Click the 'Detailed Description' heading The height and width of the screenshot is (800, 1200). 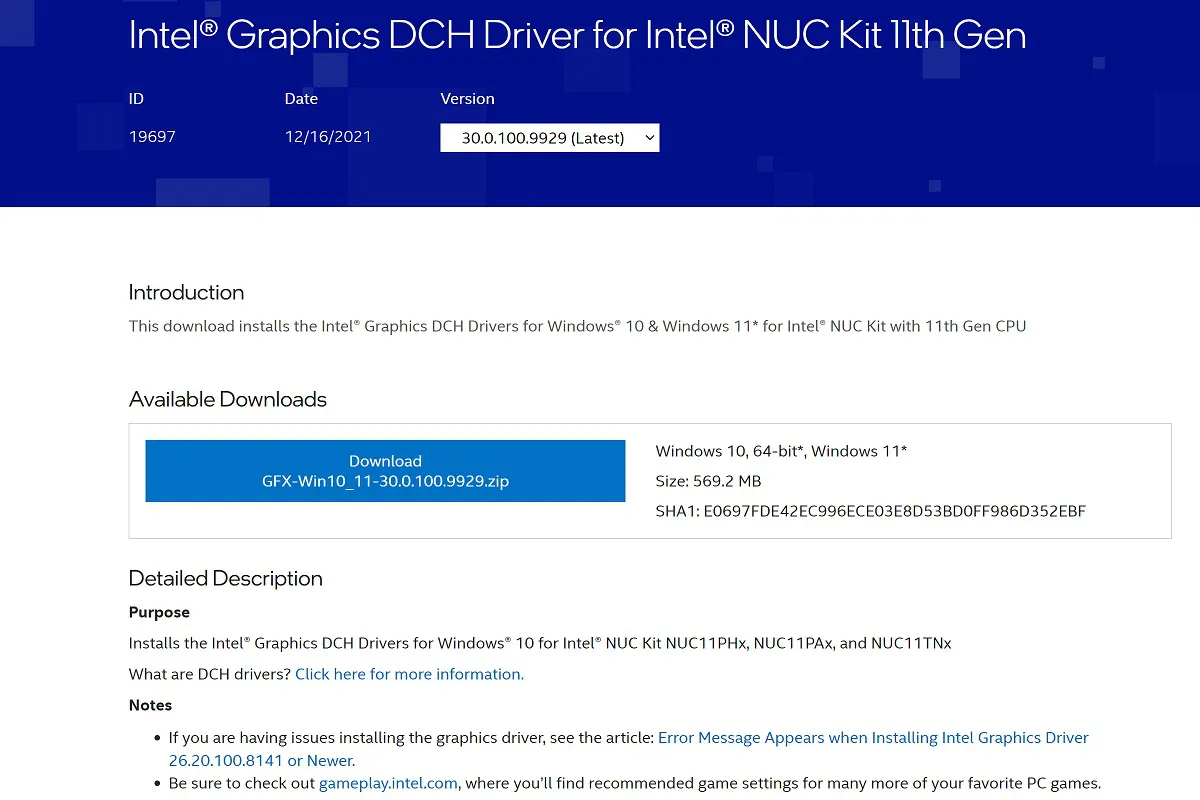[x=226, y=578]
